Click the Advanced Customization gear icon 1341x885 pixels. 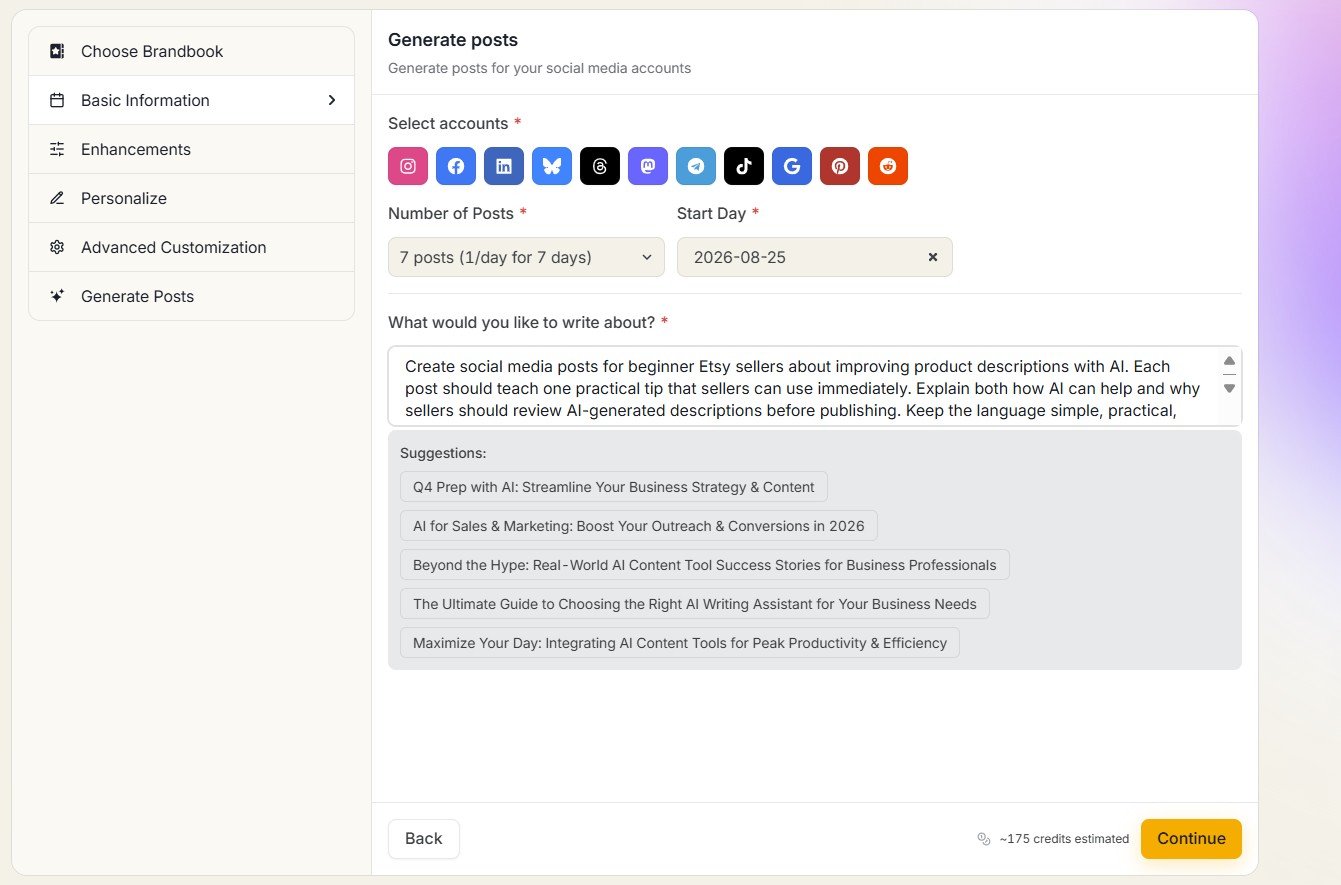pyautogui.click(x=57, y=247)
